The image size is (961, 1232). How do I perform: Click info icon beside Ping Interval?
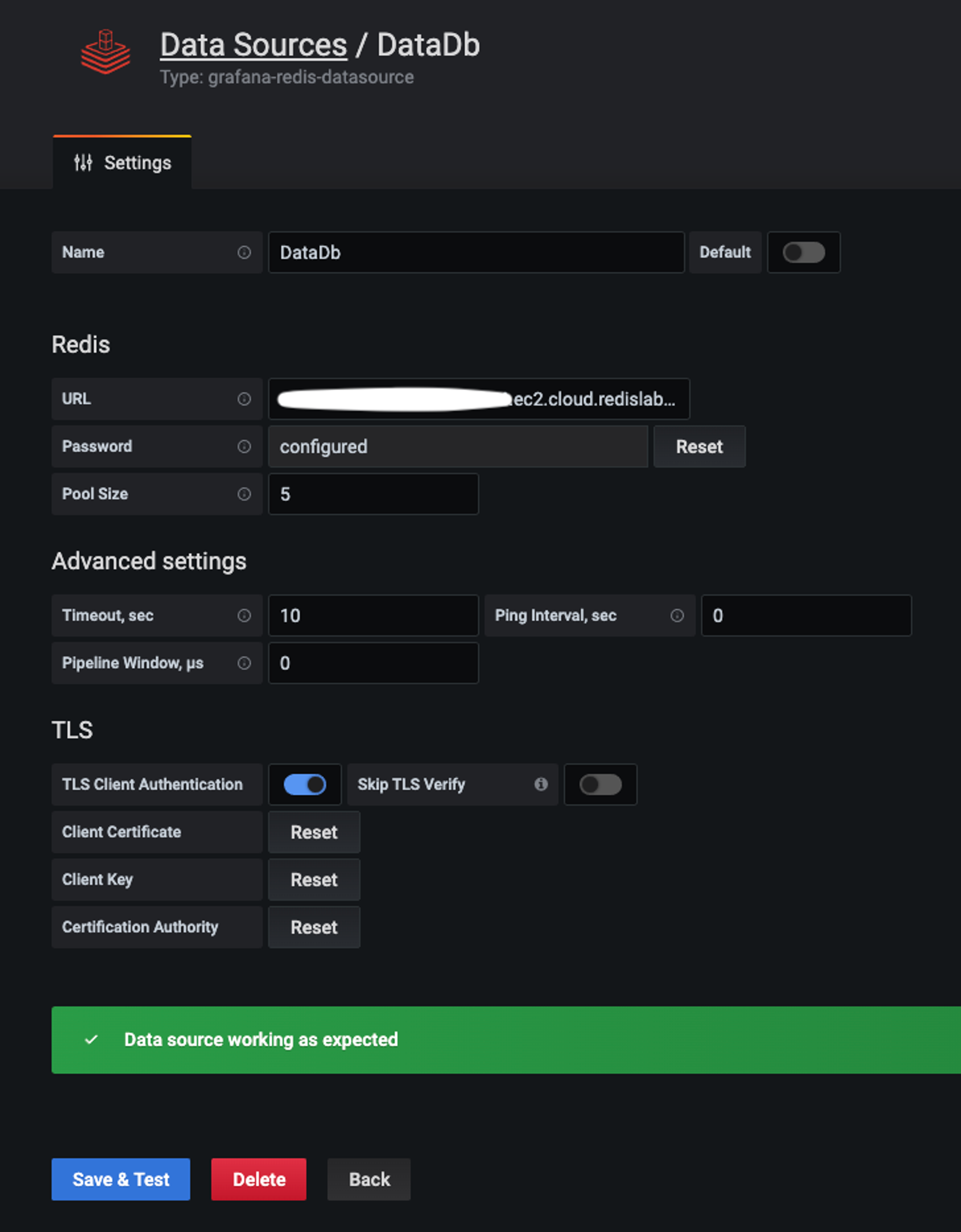click(x=677, y=615)
